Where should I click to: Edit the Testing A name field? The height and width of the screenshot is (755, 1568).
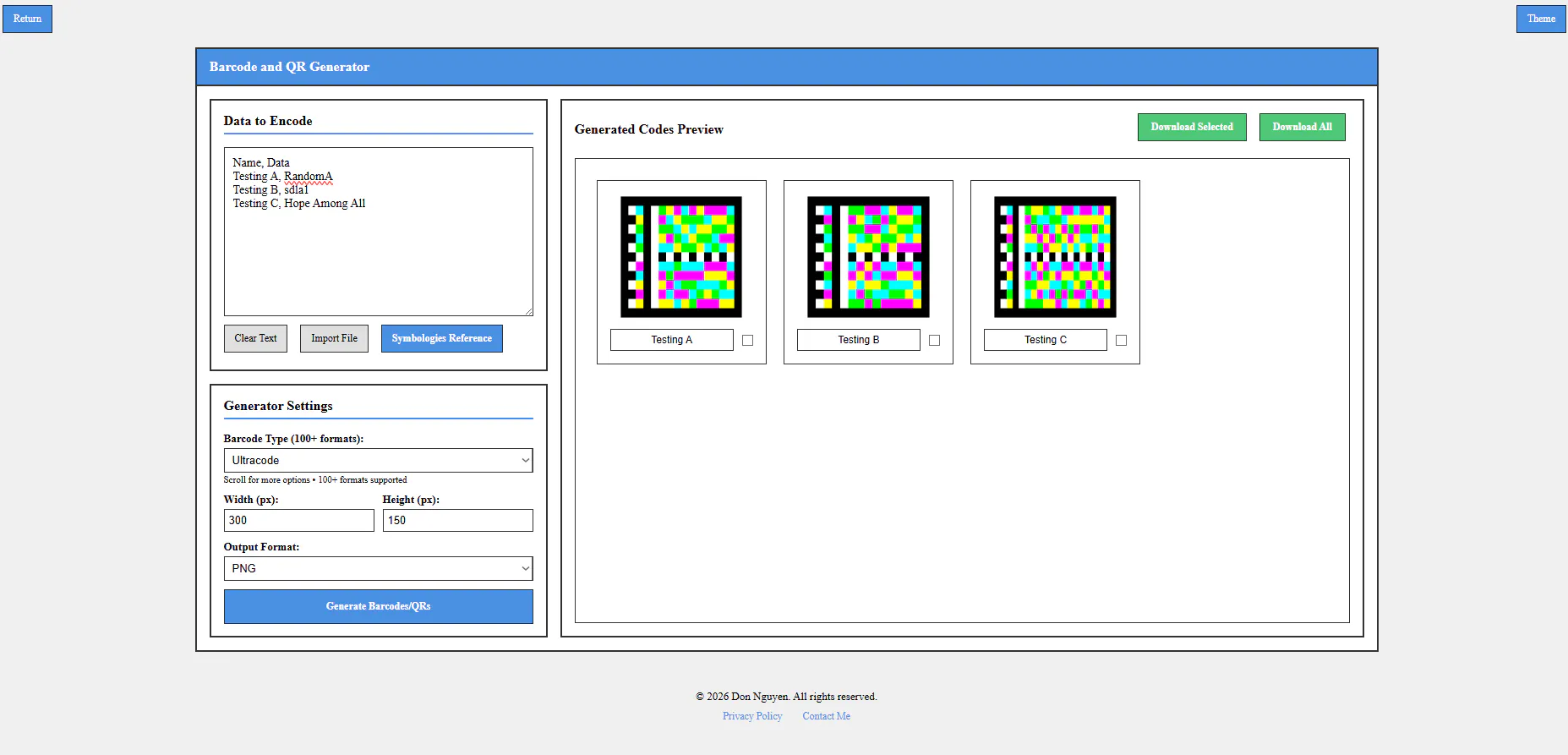tap(671, 340)
